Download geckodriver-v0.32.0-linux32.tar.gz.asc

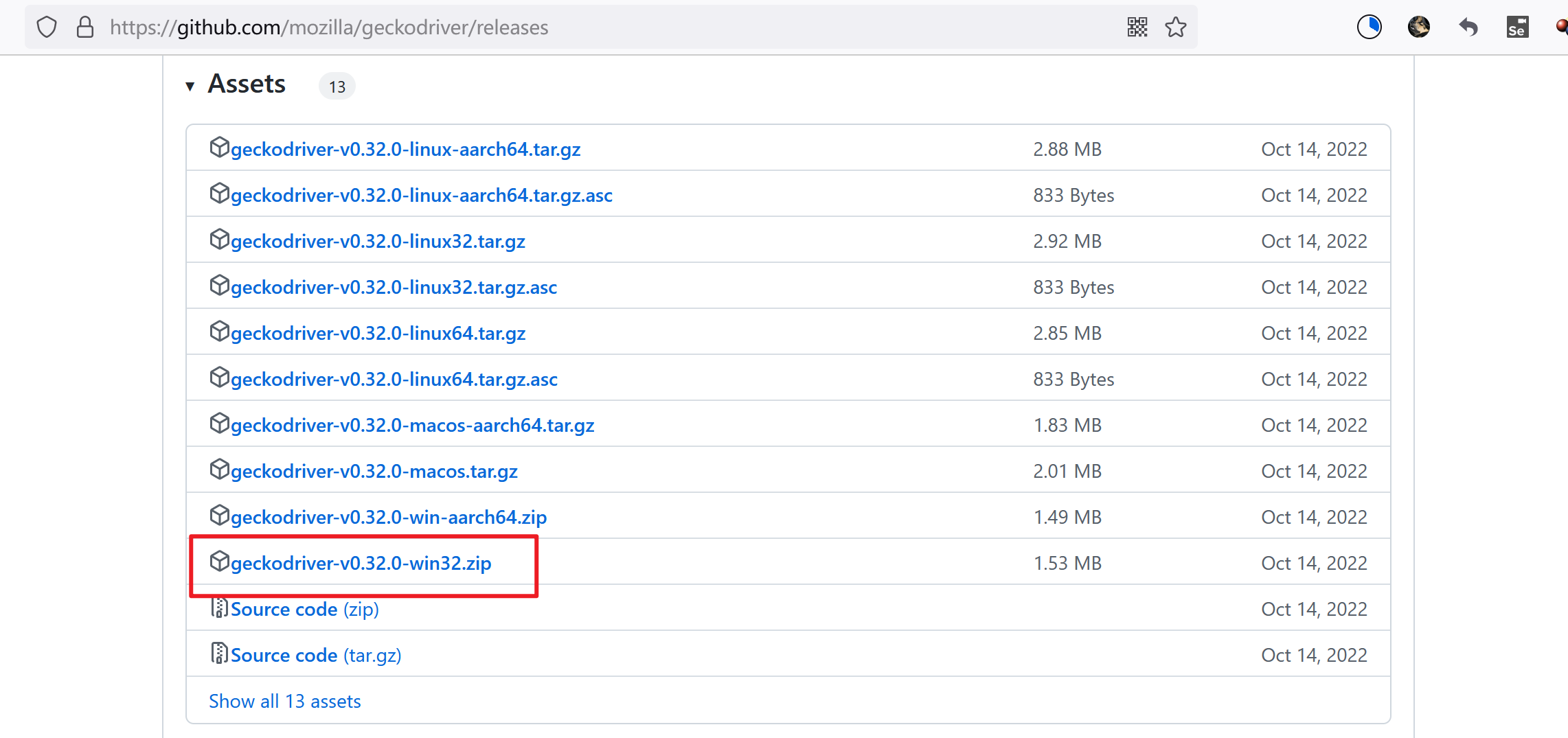click(x=394, y=287)
